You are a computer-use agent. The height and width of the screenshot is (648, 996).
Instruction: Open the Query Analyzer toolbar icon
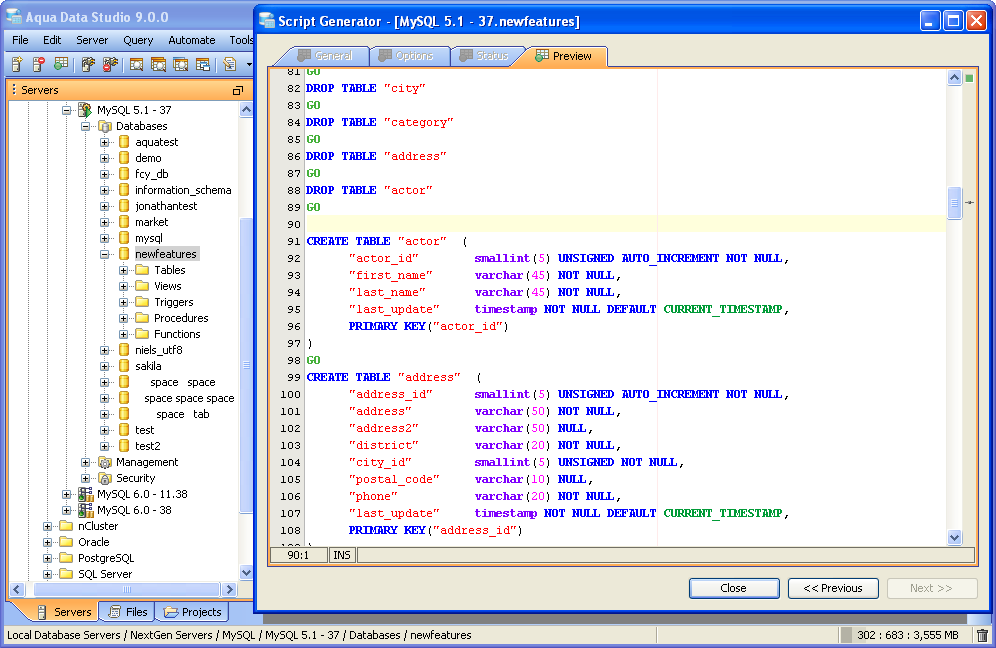136,64
